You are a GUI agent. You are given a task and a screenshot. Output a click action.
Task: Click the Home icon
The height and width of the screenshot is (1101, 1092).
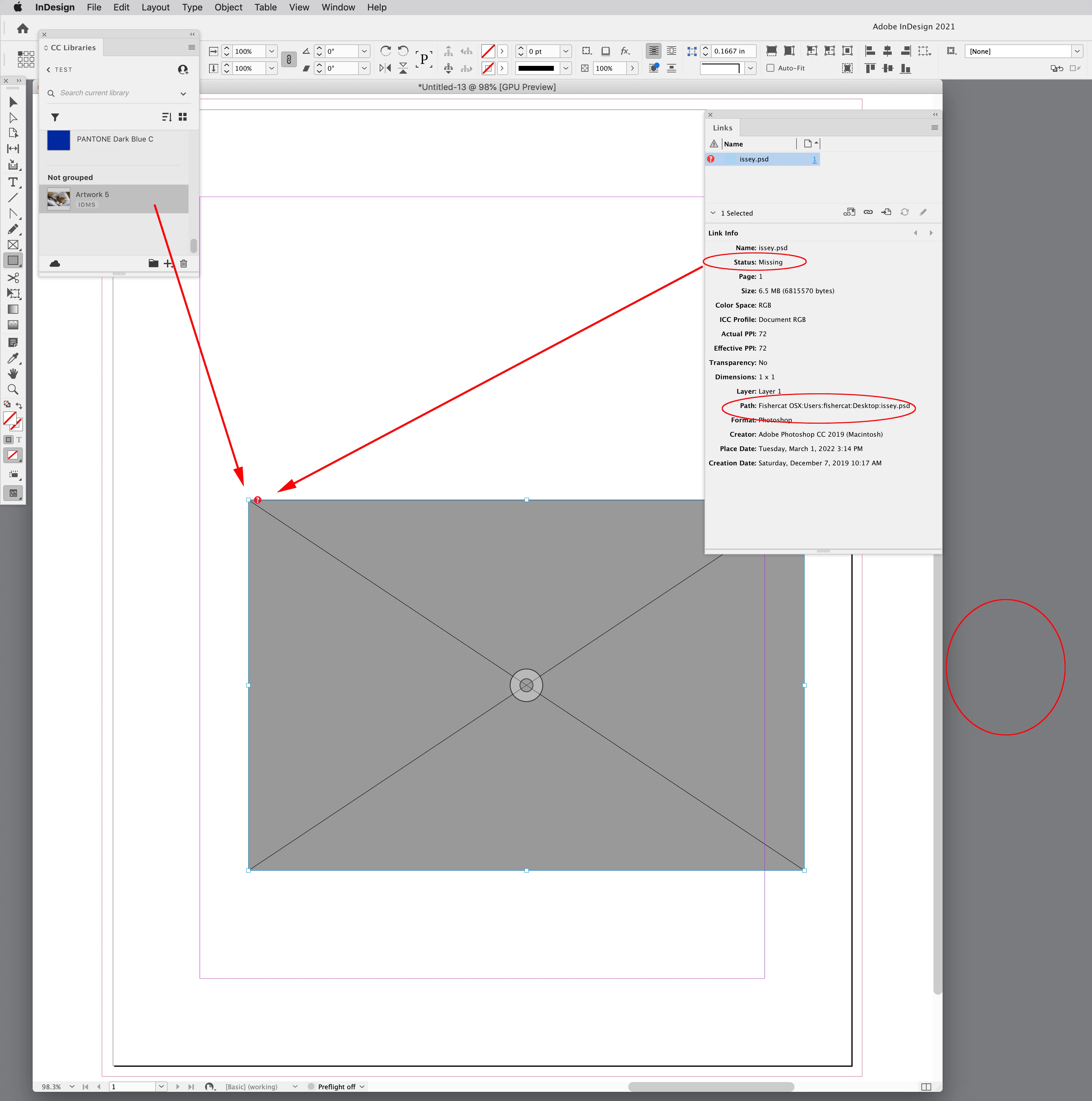23,28
